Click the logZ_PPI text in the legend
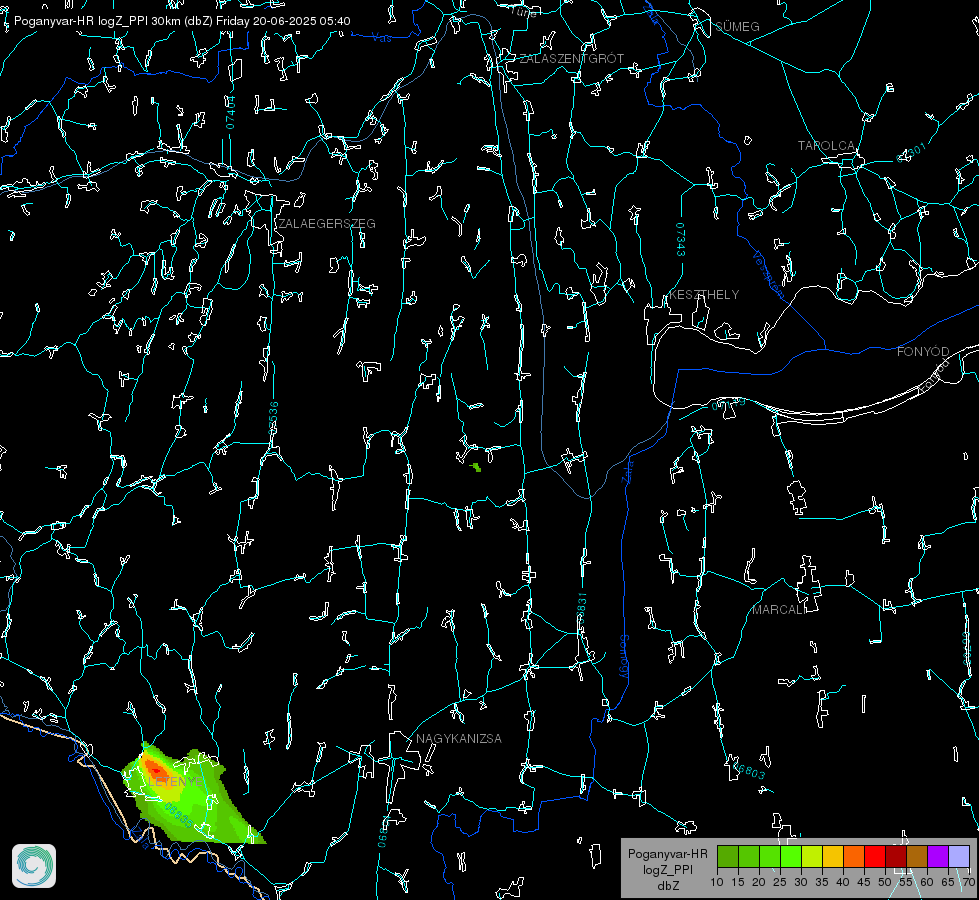This screenshot has width=979, height=900. 667,870
